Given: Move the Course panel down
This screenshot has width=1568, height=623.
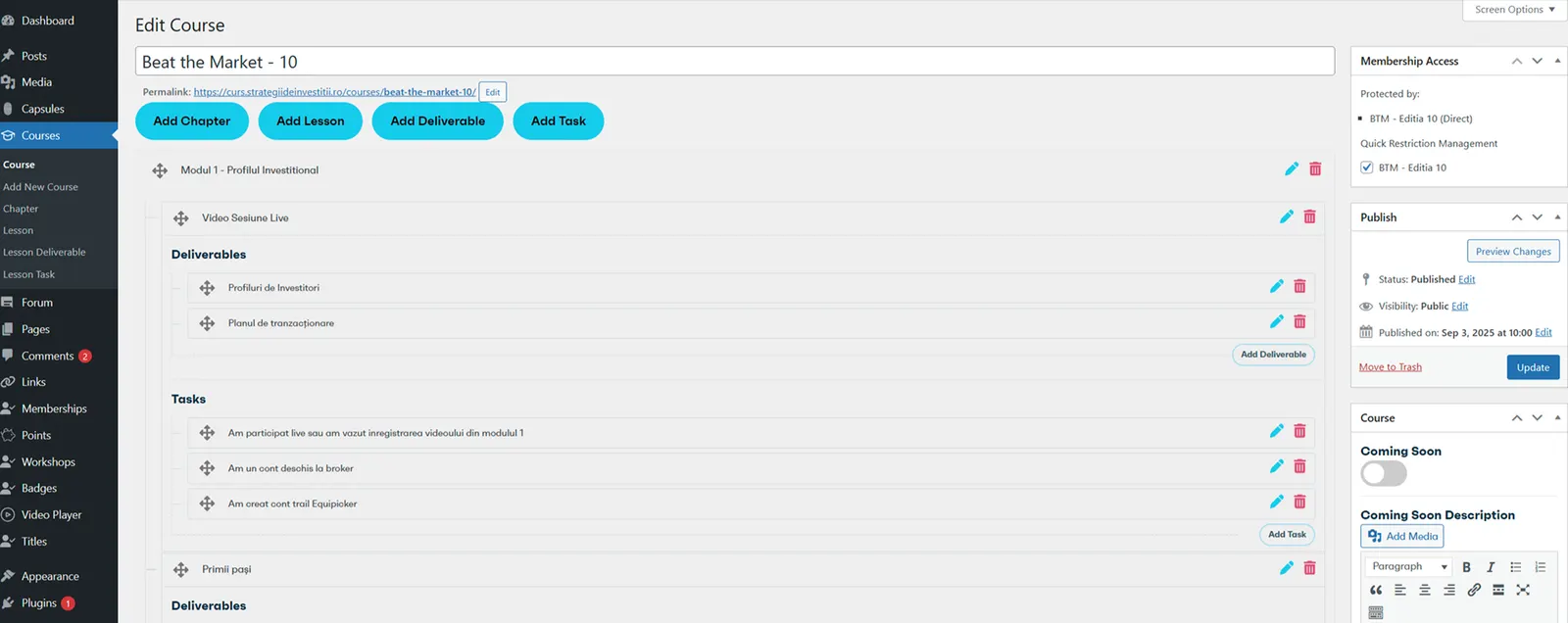Looking at the screenshot, I should pos(1537,418).
